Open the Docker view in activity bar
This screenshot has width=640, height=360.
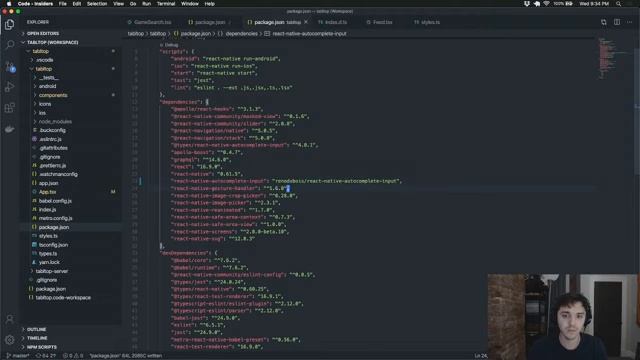click(9, 129)
